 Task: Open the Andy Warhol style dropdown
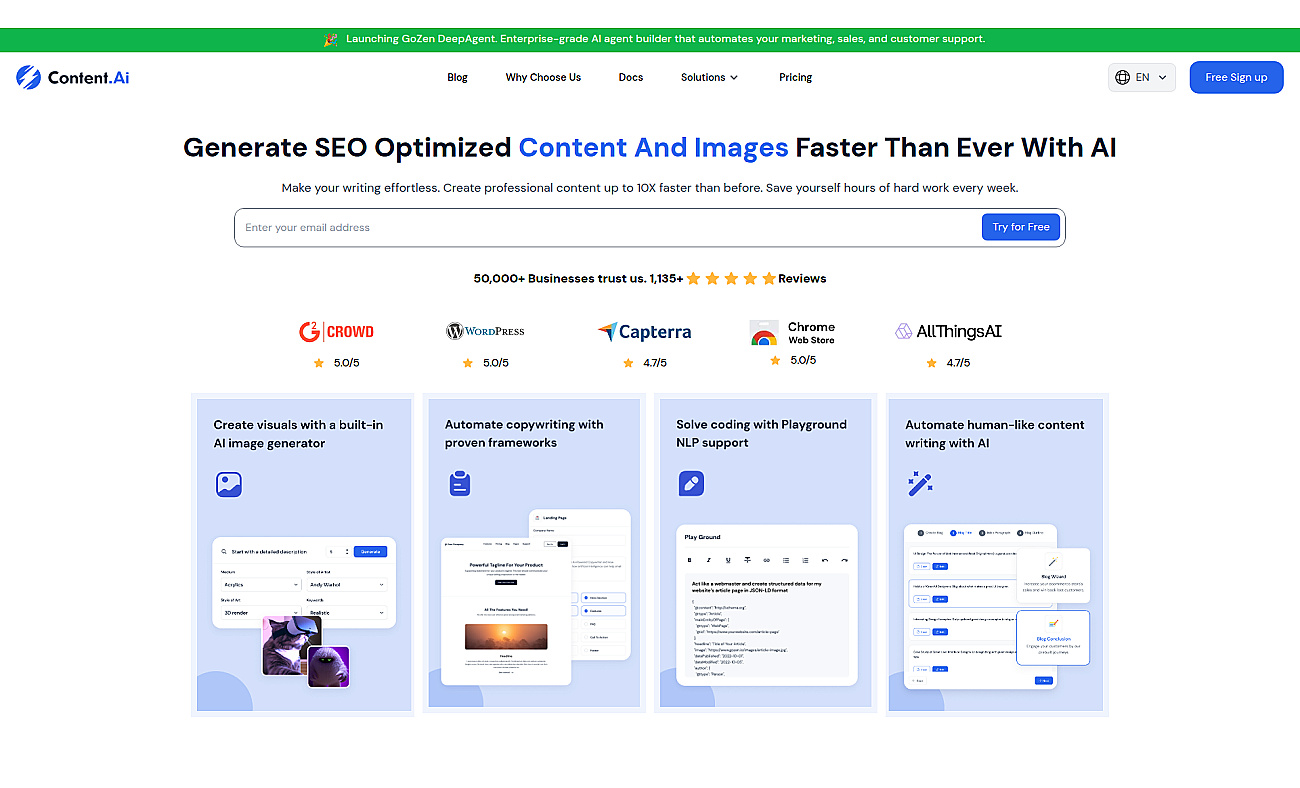(346, 584)
